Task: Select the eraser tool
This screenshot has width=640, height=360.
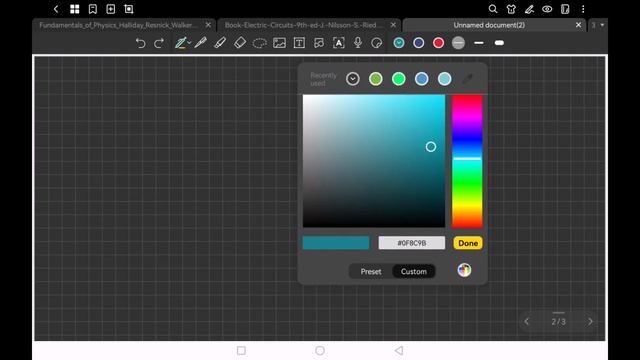Action: click(240, 43)
